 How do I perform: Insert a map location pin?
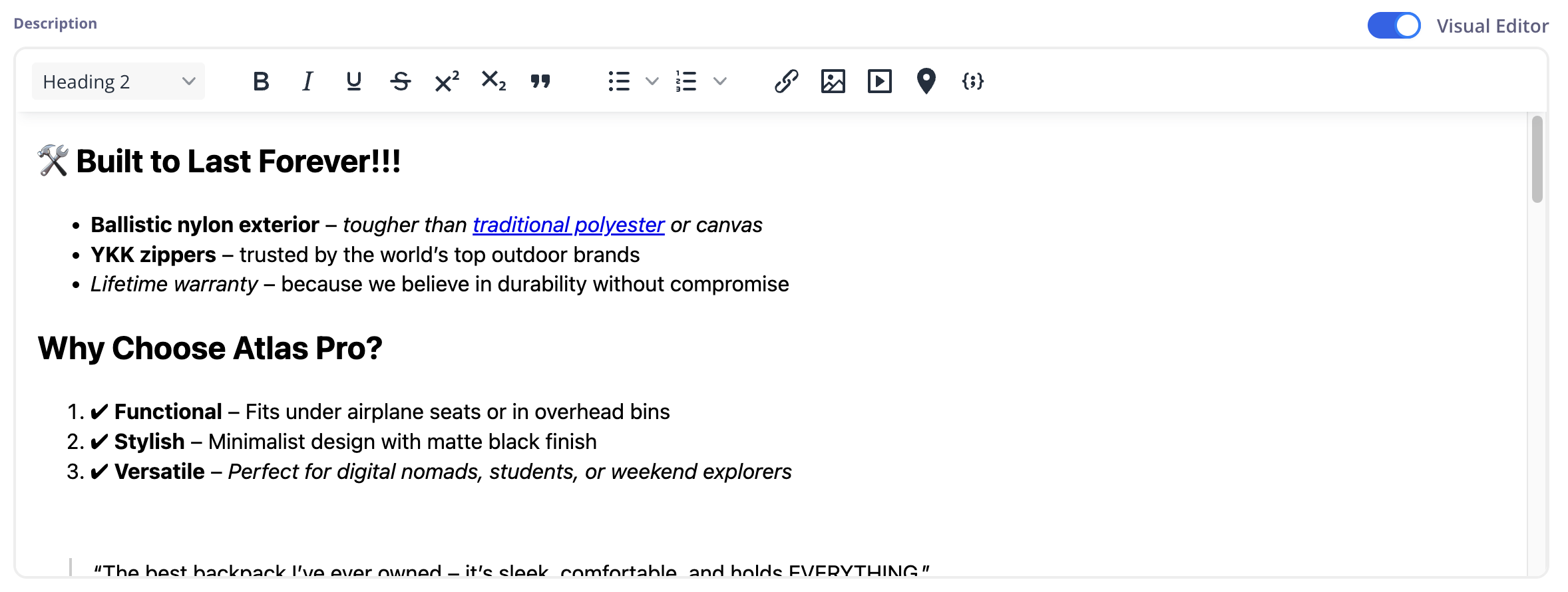(926, 81)
